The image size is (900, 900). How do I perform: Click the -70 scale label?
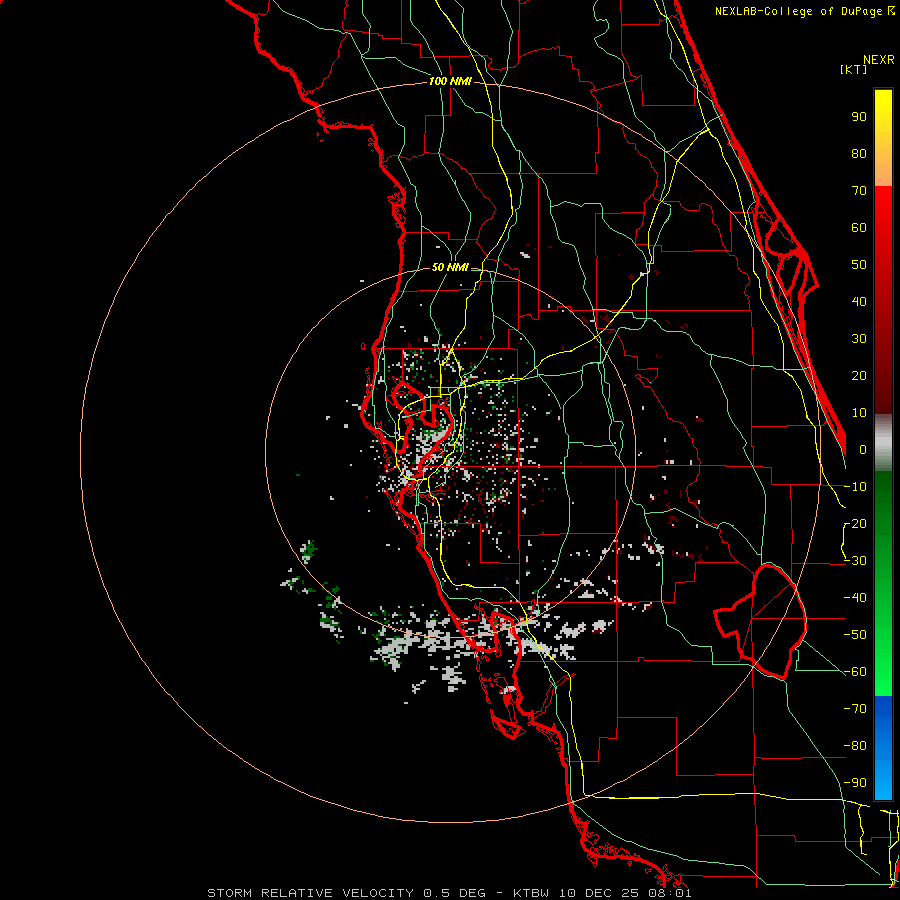pyautogui.click(x=855, y=709)
